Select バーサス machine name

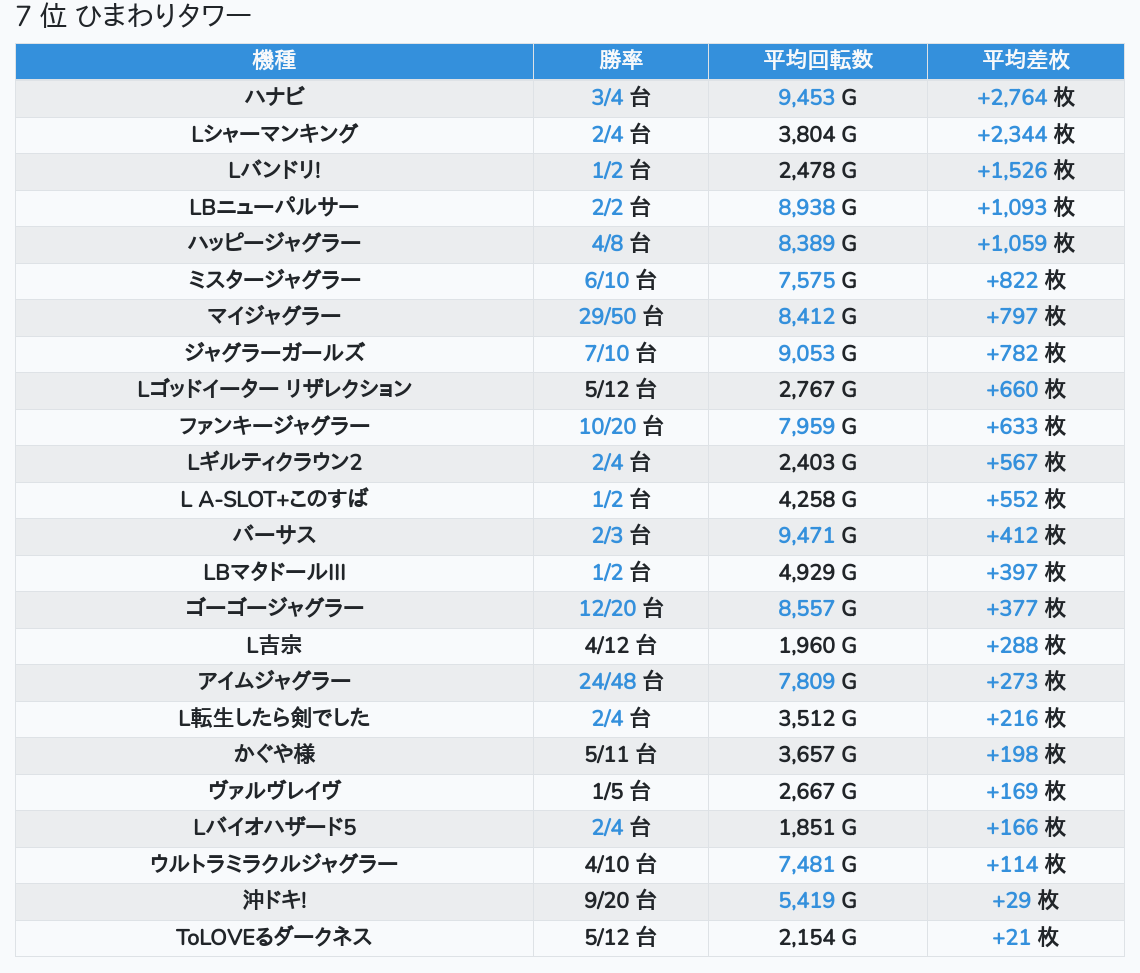pyautogui.click(x=274, y=535)
